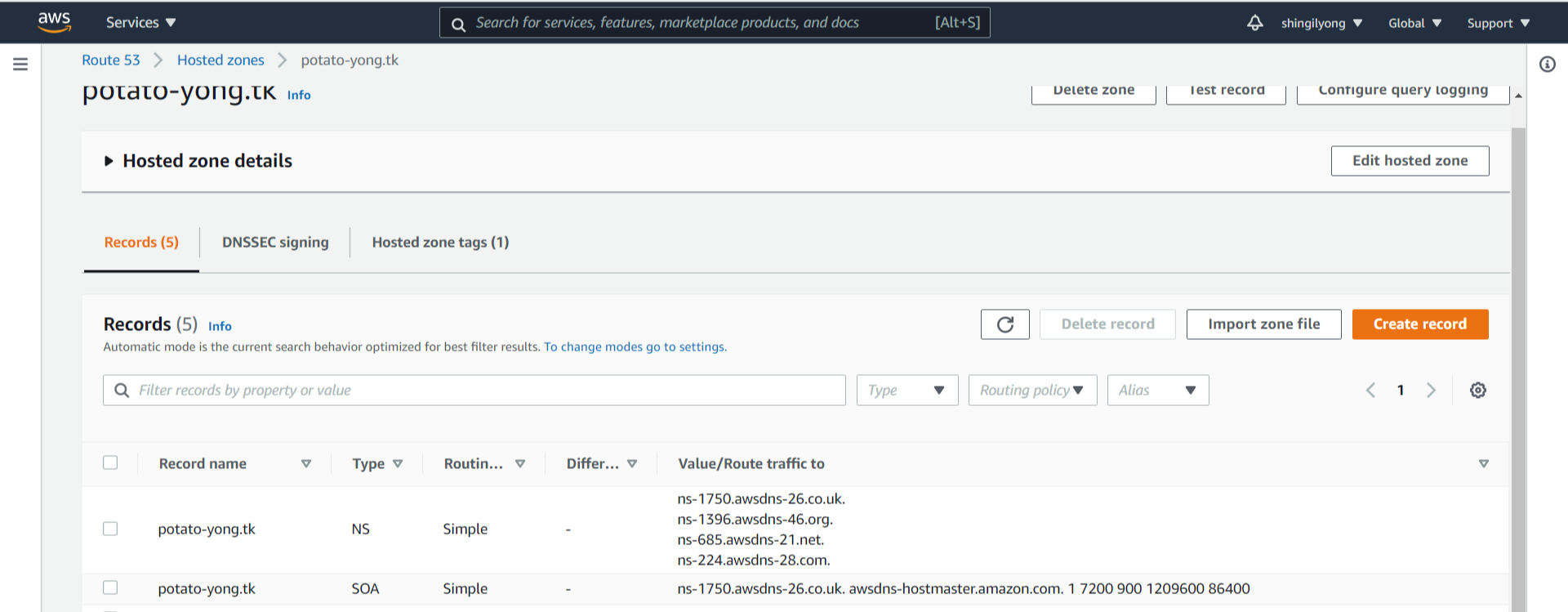This screenshot has height=612, width=1568.
Task: Select the NS record checkbox
Action: pos(110,529)
